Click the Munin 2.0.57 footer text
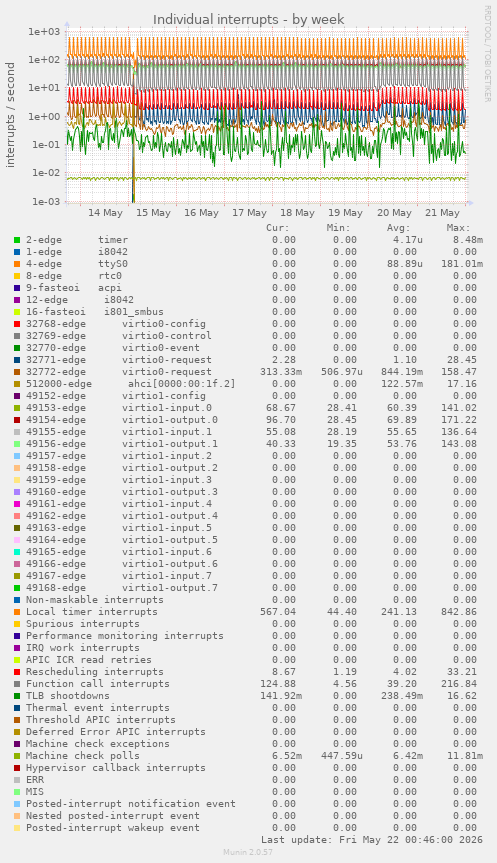The height and width of the screenshot is (863, 497). tap(248, 852)
